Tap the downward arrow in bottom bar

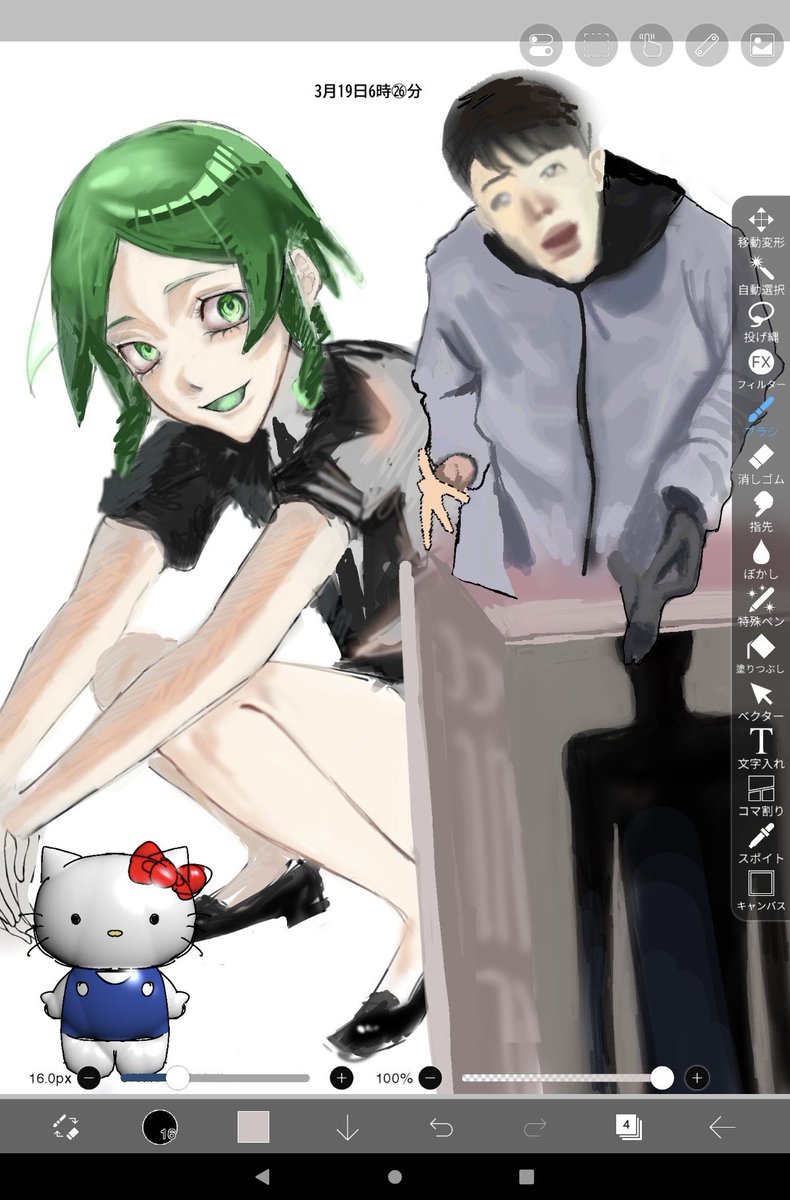pos(347,1127)
